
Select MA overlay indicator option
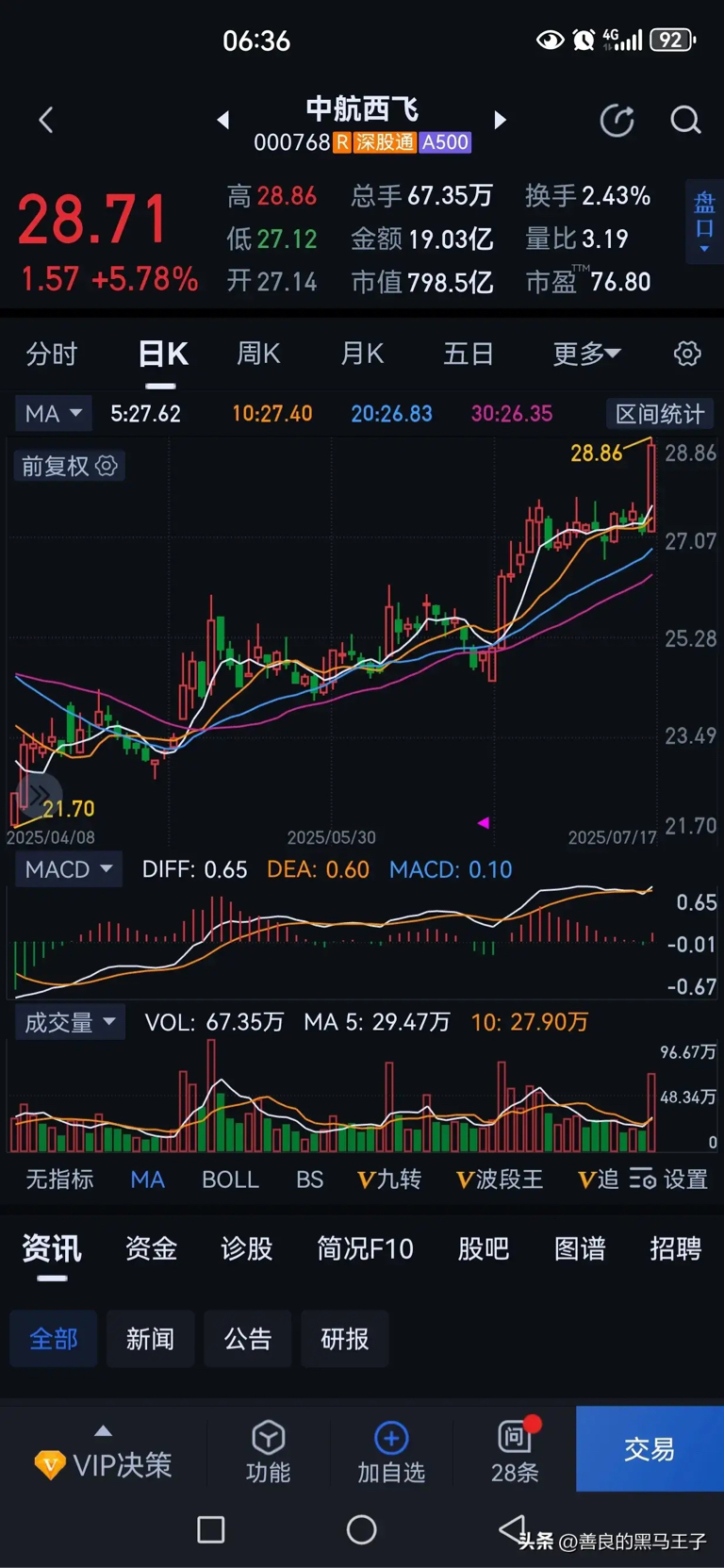(x=148, y=1179)
